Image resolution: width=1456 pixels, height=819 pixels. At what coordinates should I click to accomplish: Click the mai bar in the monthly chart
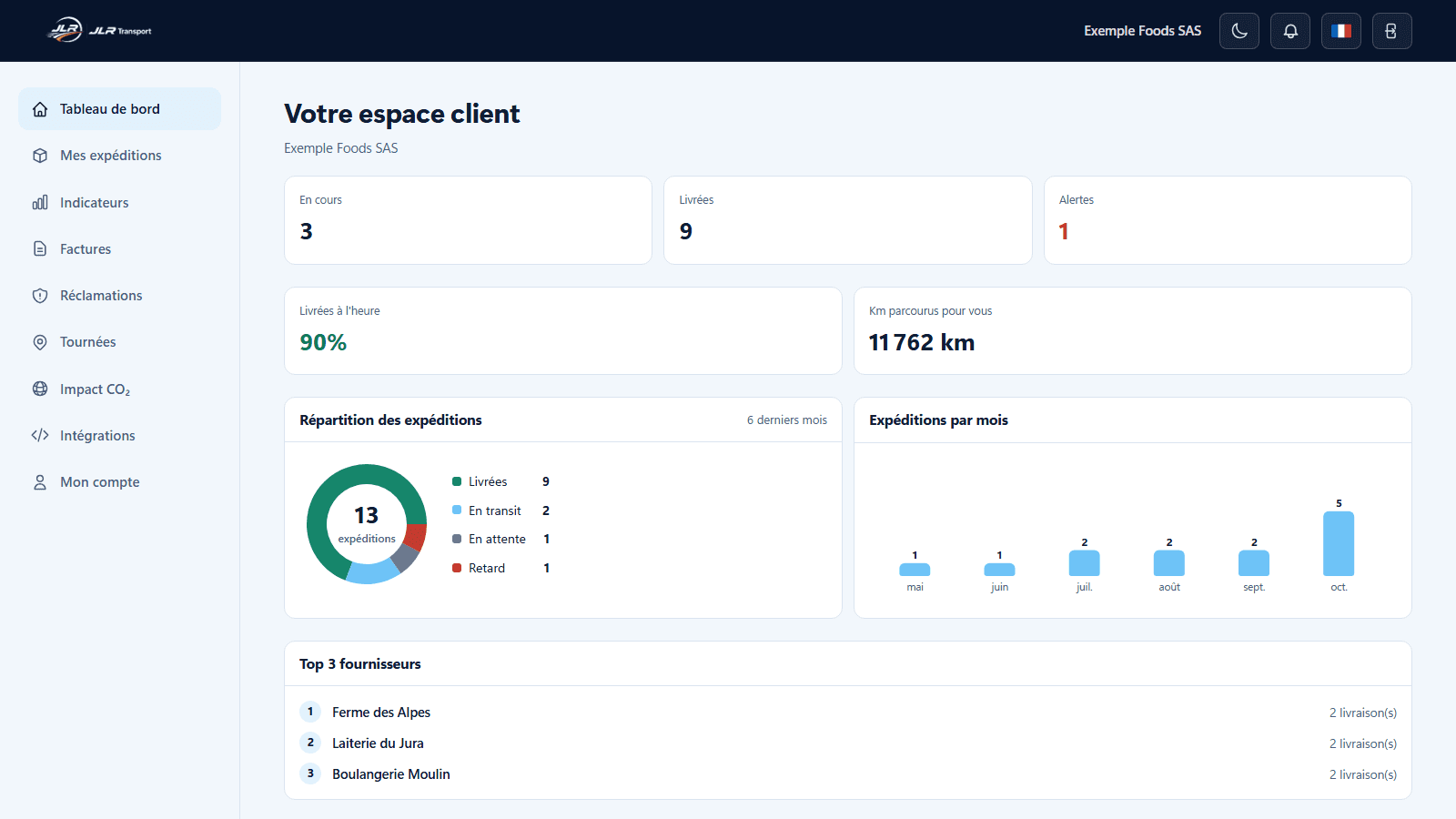click(915, 570)
